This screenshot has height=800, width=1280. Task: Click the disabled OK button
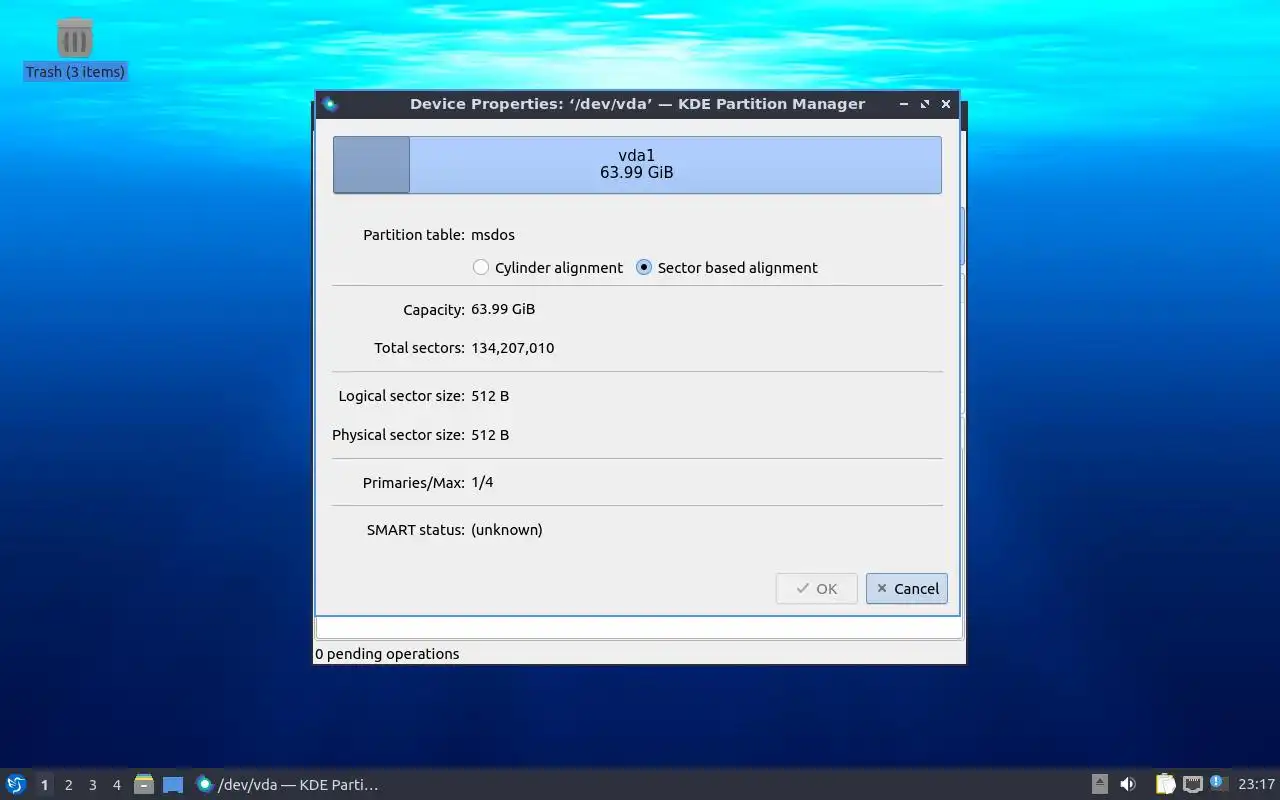point(816,589)
